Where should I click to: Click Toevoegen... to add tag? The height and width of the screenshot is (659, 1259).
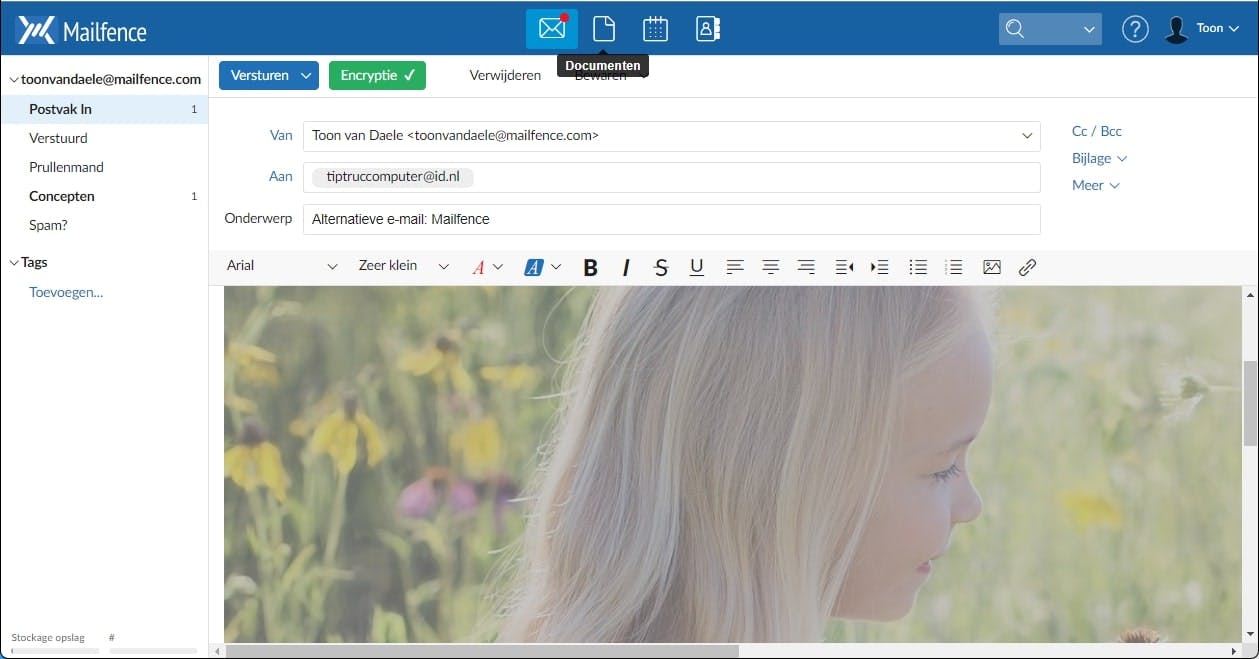(x=66, y=292)
